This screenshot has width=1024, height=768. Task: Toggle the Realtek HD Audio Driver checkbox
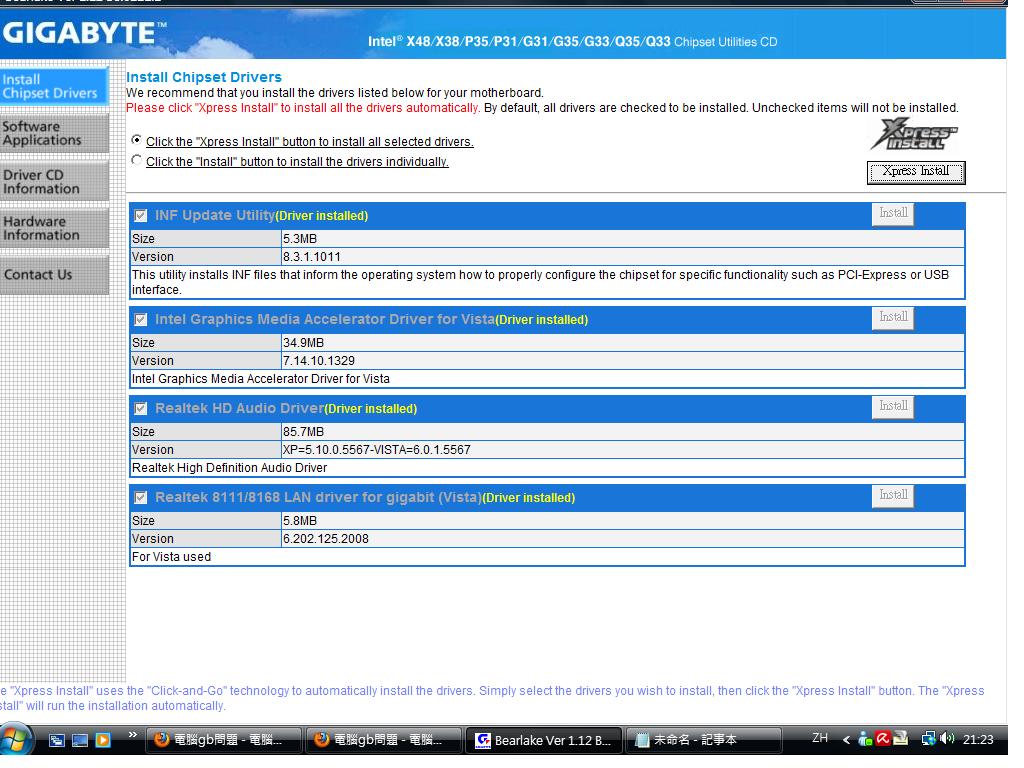(x=141, y=408)
